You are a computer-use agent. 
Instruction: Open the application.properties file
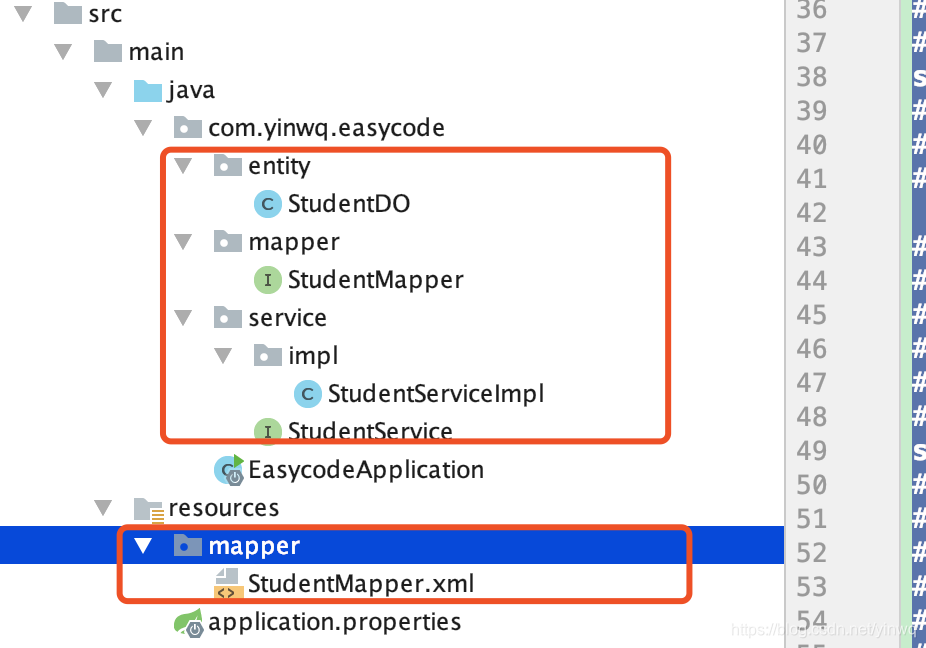(x=333, y=621)
